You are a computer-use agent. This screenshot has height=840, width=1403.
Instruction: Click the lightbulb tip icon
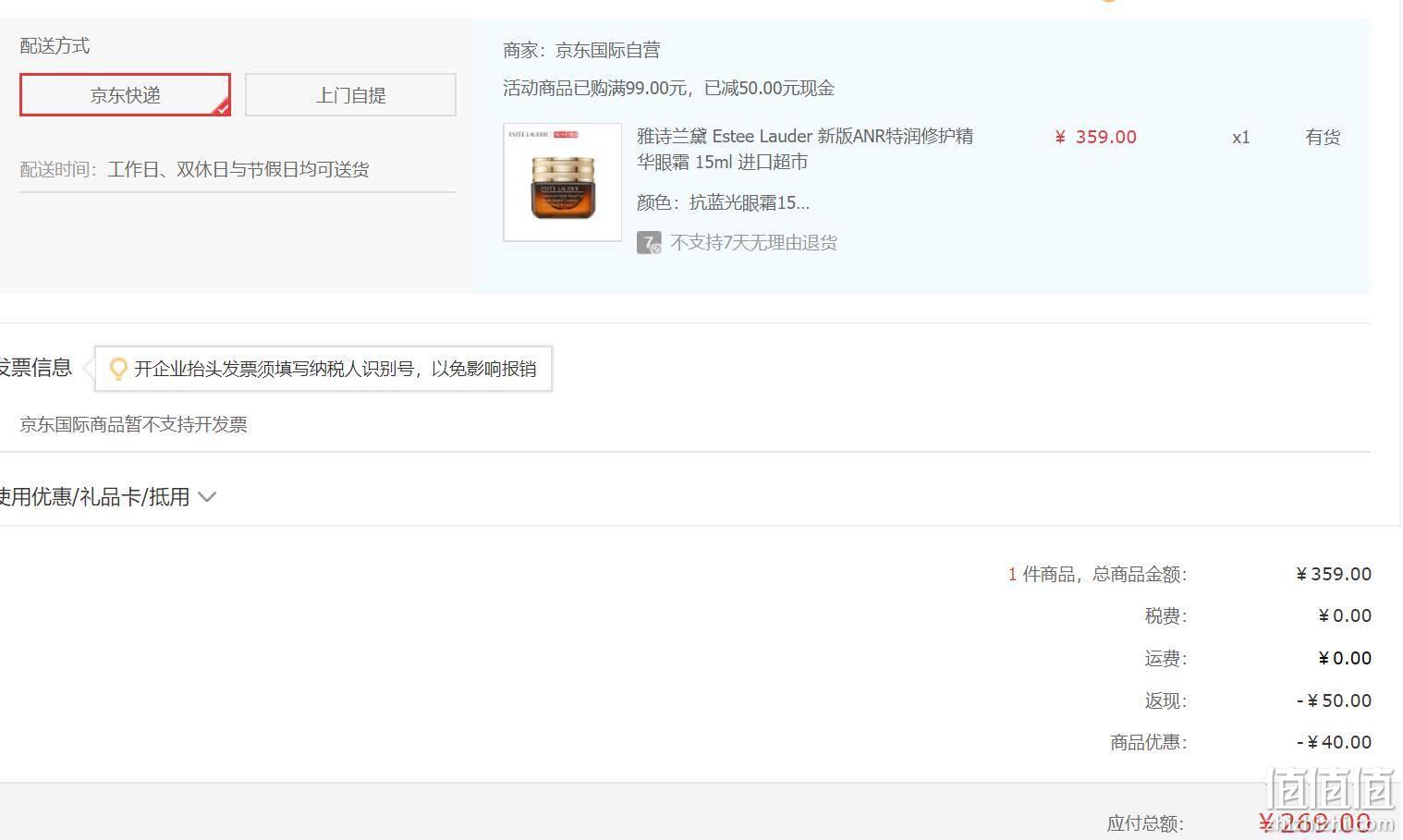click(x=117, y=369)
